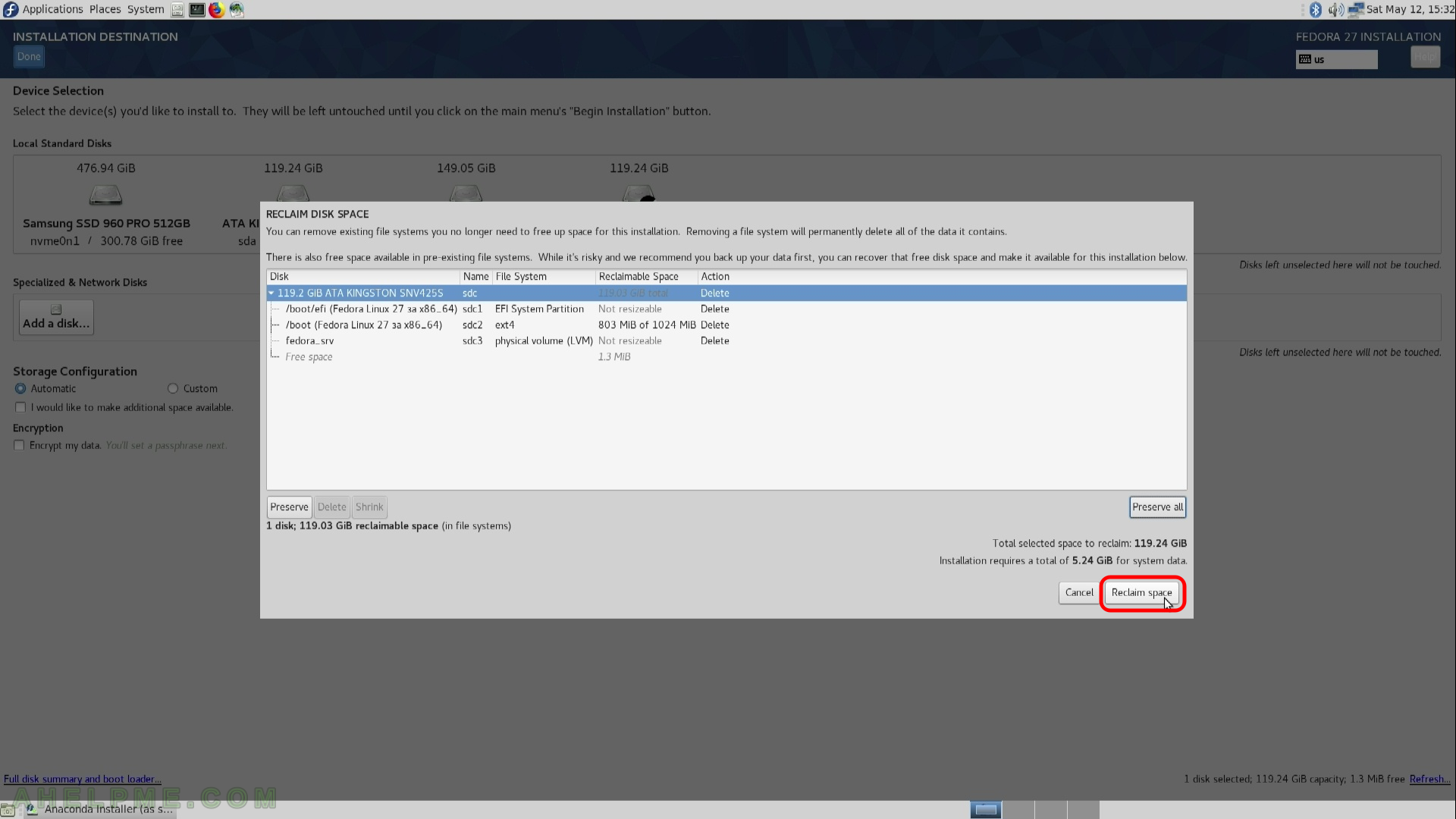The width and height of the screenshot is (1456, 819).
Task: Select the /boot/efi sdc1 partition row
Action: tap(726, 309)
